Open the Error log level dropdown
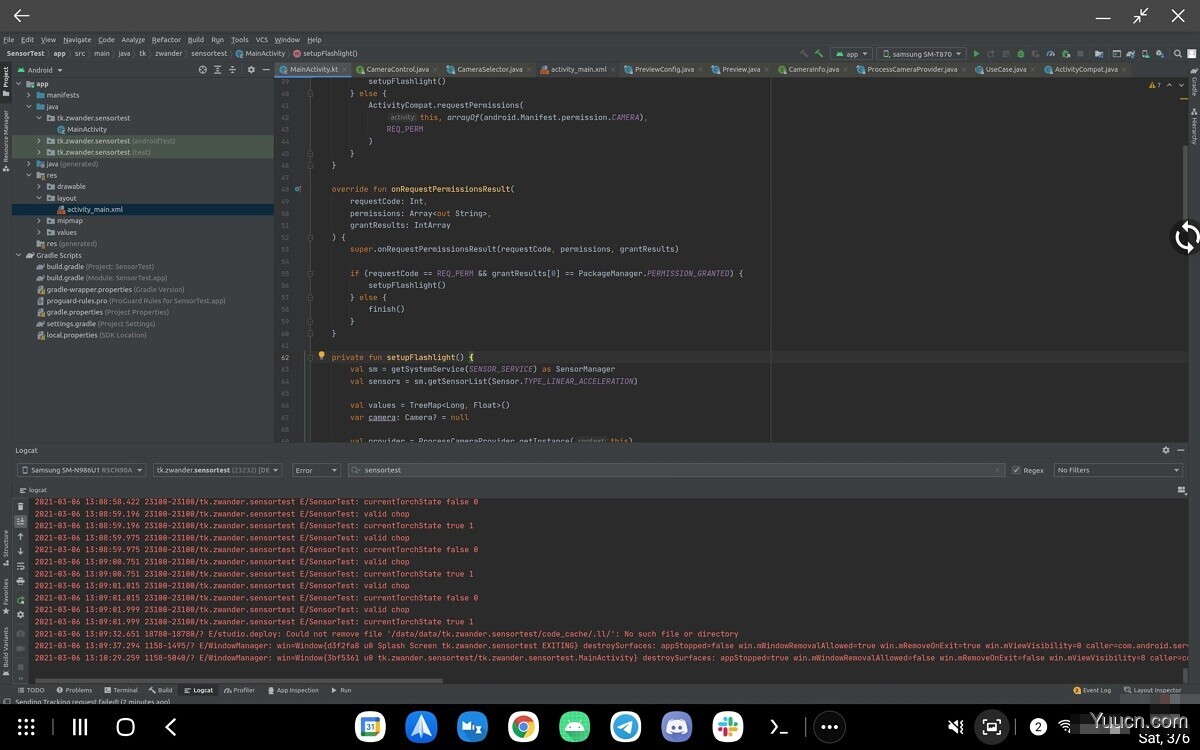 pyautogui.click(x=315, y=470)
